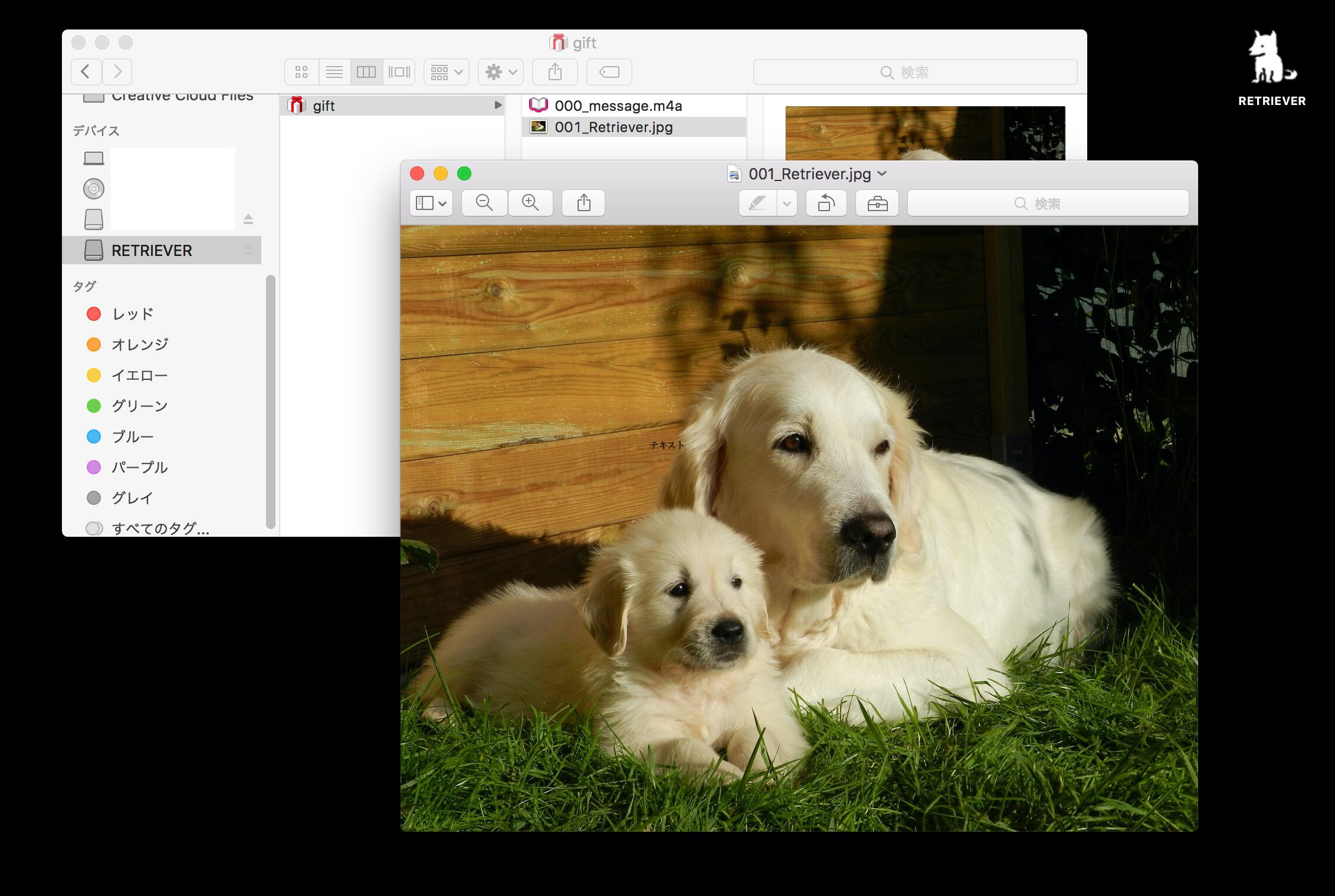Focus the Preview search field

tap(1048, 203)
